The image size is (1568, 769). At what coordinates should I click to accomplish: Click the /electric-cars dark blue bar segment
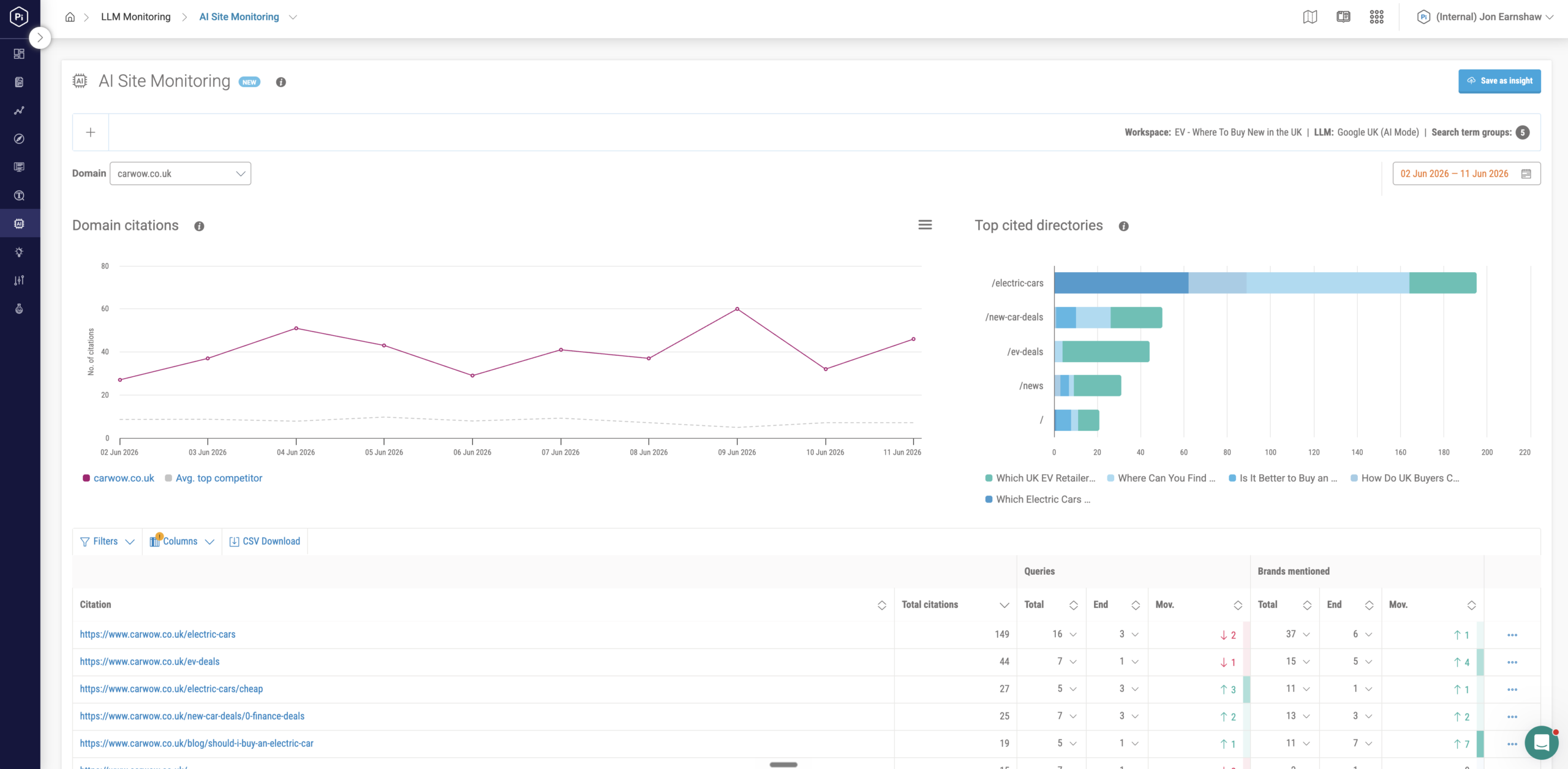tap(1121, 283)
